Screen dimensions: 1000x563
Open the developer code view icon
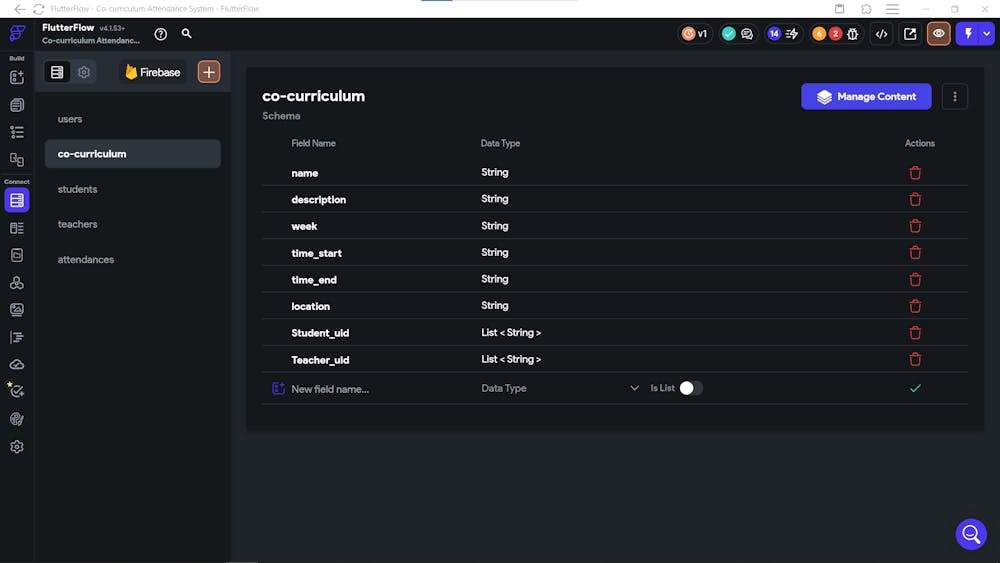tap(881, 34)
